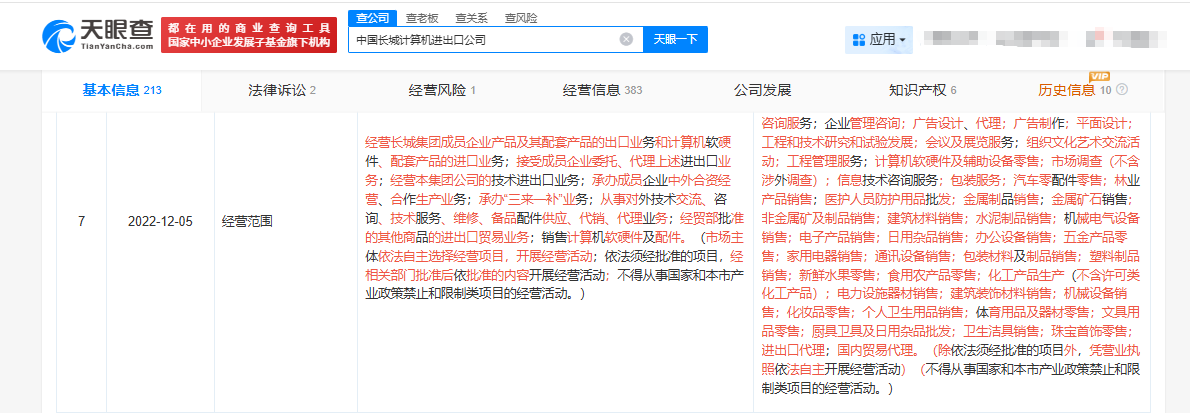Image resolution: width=1190 pixels, height=413 pixels.
Task: Click the 天眼一下 search button
Action: [675, 39]
